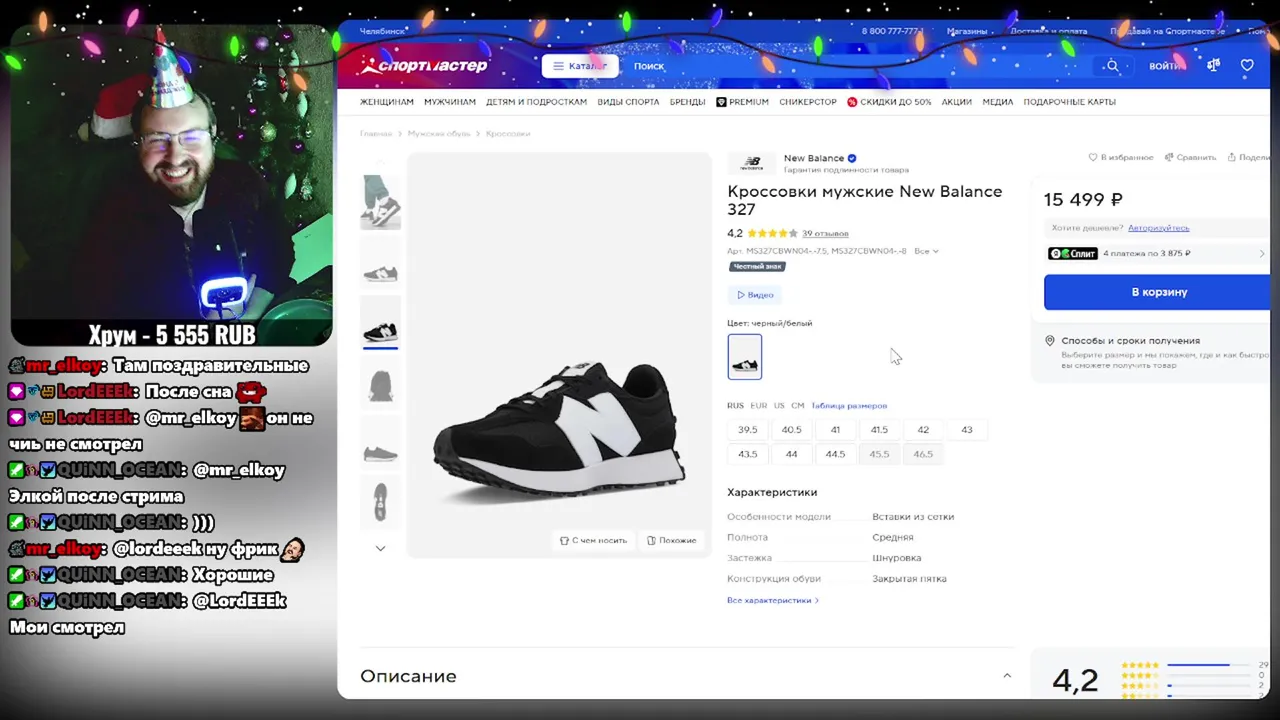Select size 39.5

point(748,430)
